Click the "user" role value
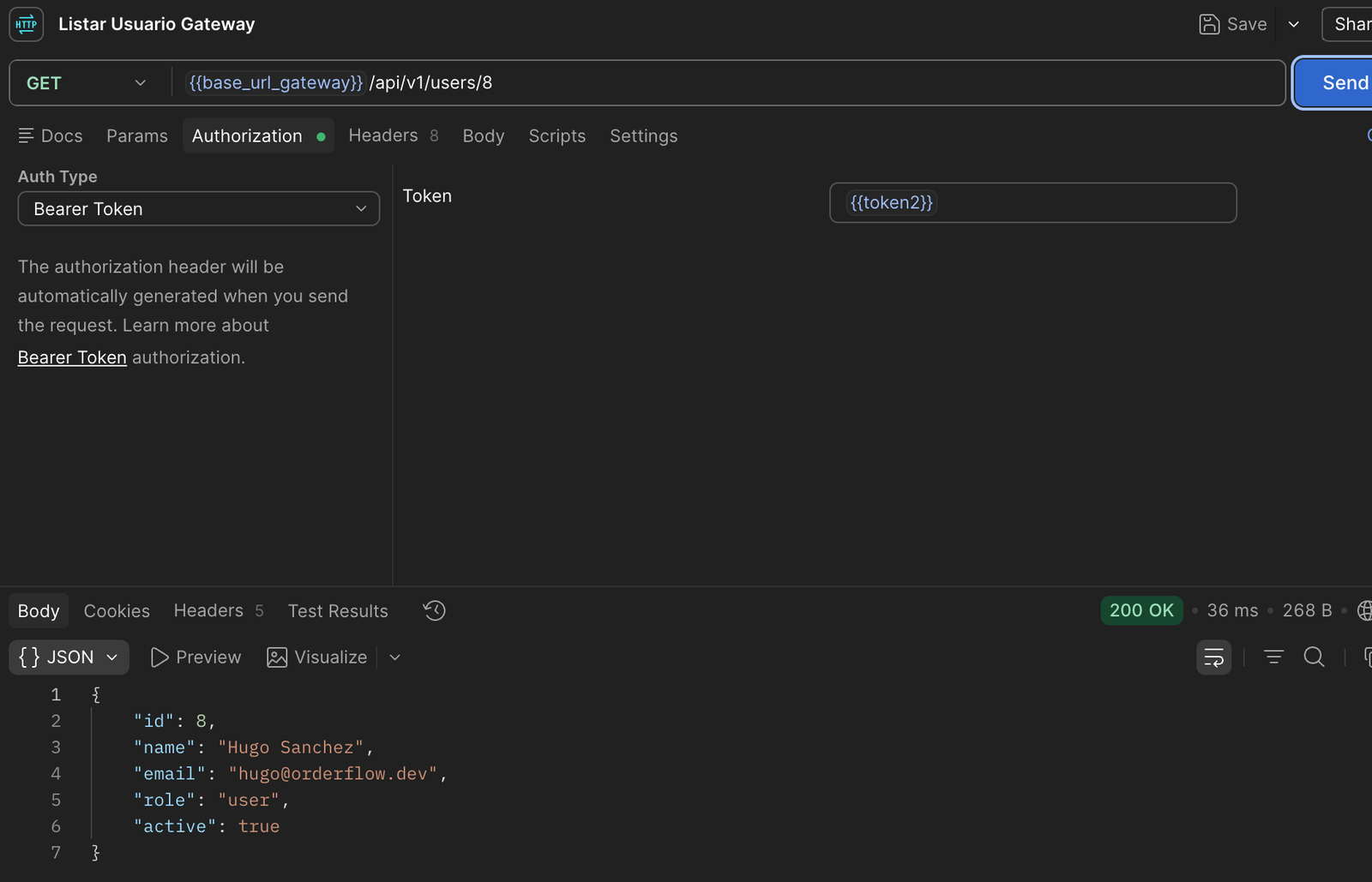Screen dimensions: 1372x882 click(x=249, y=801)
